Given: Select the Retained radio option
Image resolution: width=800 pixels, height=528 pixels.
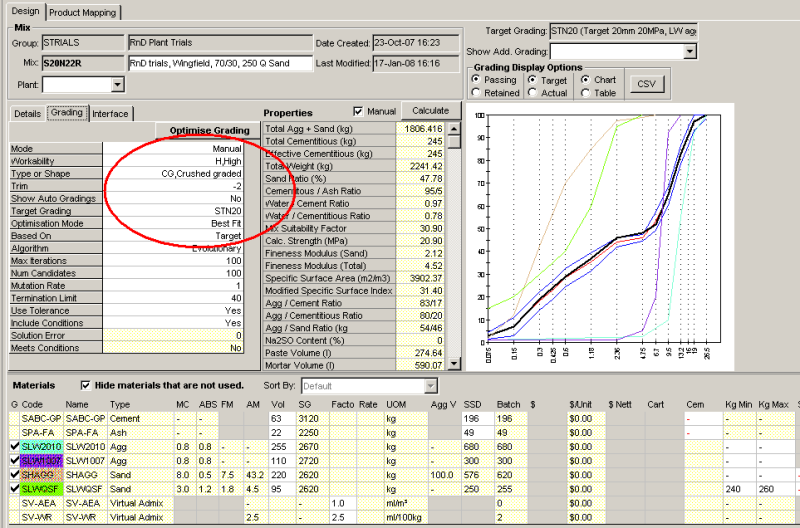Looking at the screenshot, I should (x=476, y=93).
